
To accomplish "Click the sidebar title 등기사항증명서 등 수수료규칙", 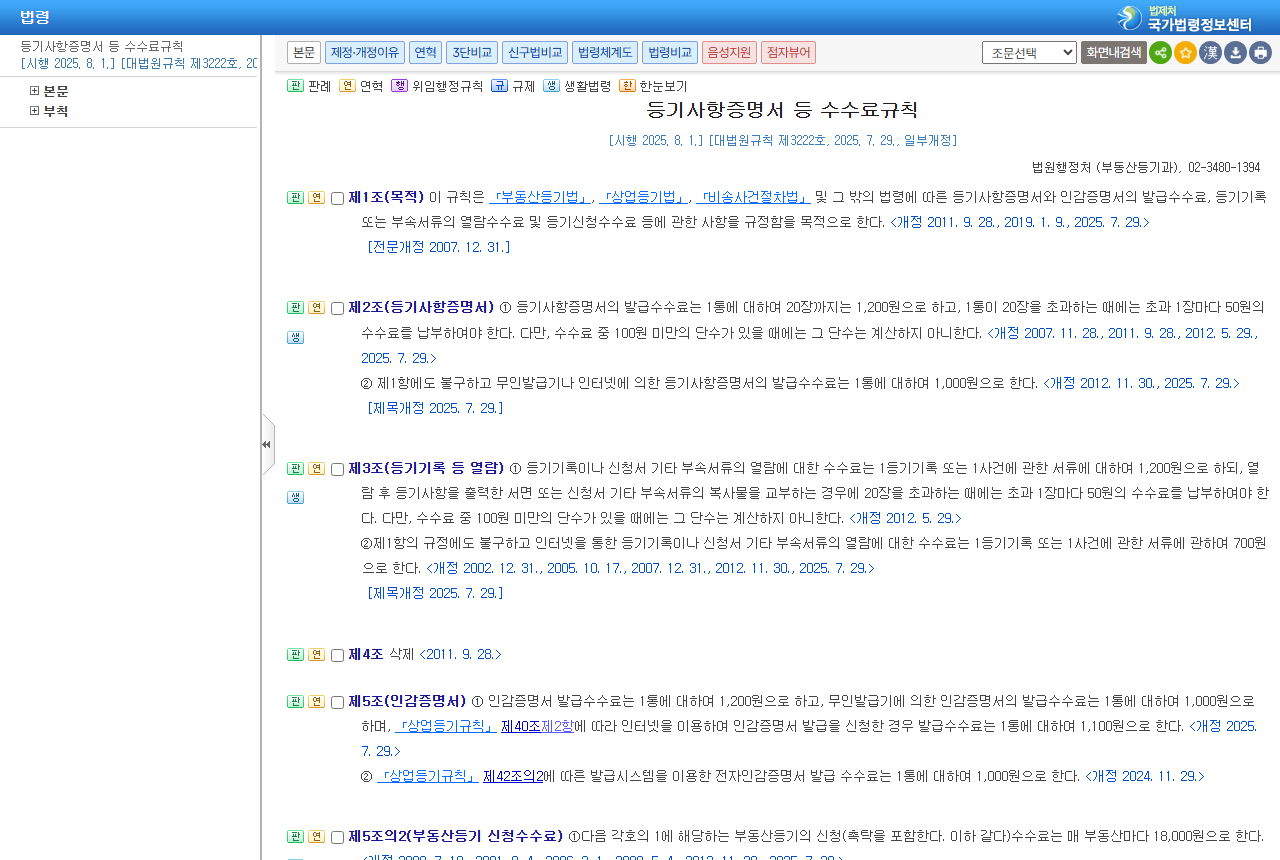I will pyautogui.click(x=102, y=46).
